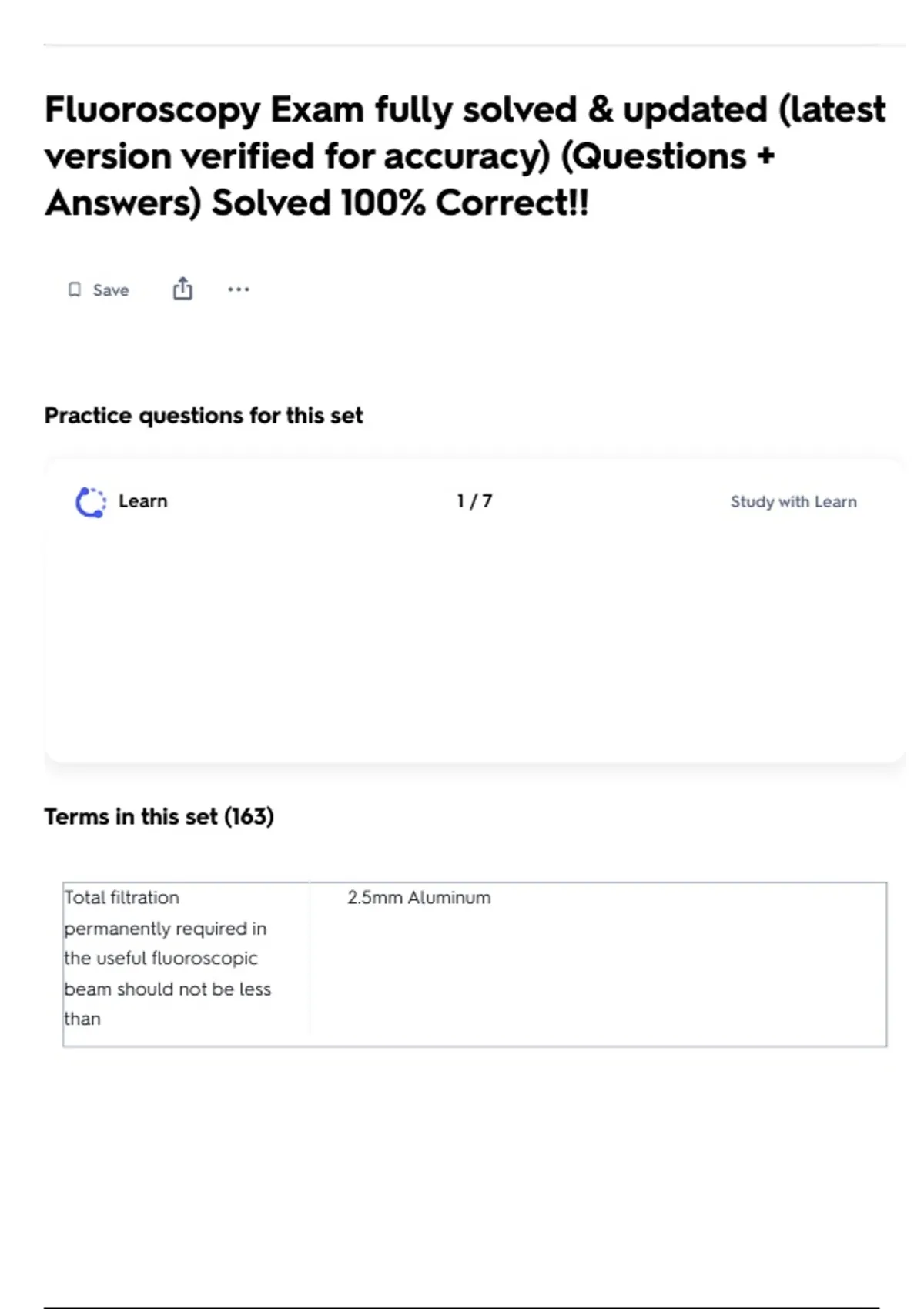Select the Learn label in practice card
This screenshot has height=1309, width=924.
[142, 501]
